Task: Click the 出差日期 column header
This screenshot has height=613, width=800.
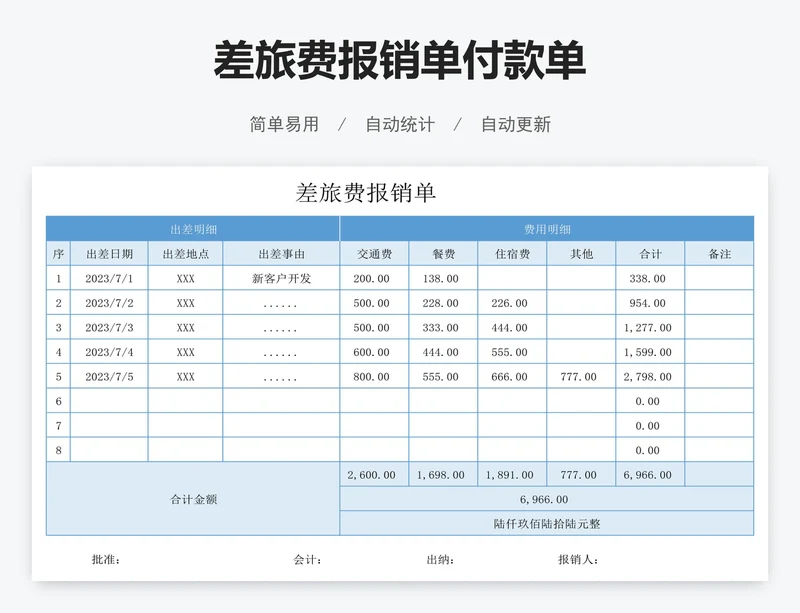Action: pyautogui.click(x=109, y=254)
